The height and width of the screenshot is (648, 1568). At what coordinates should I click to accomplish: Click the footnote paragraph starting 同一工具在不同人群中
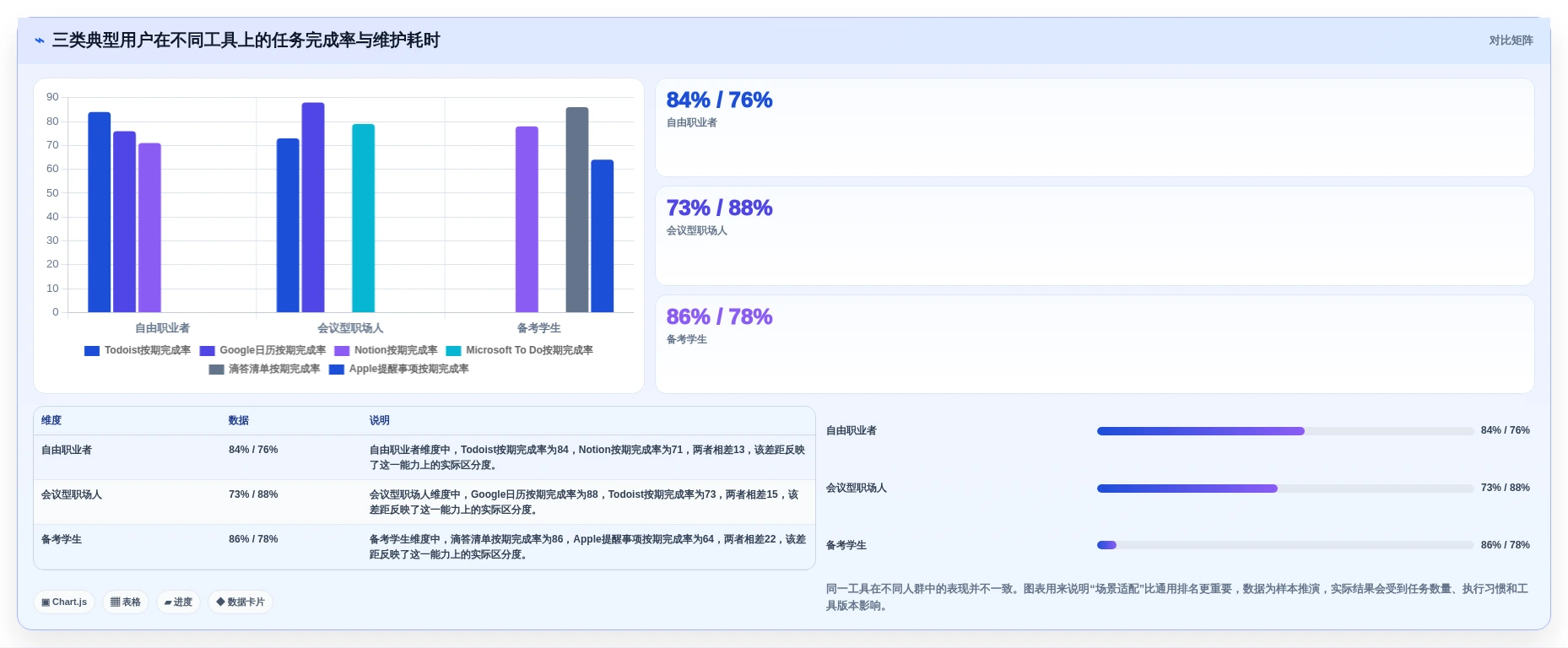coord(1178,597)
